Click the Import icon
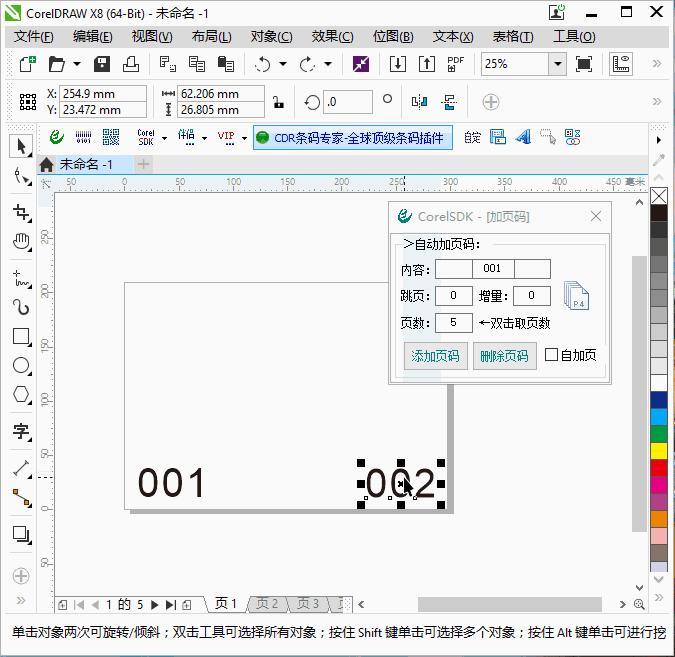 point(397,64)
